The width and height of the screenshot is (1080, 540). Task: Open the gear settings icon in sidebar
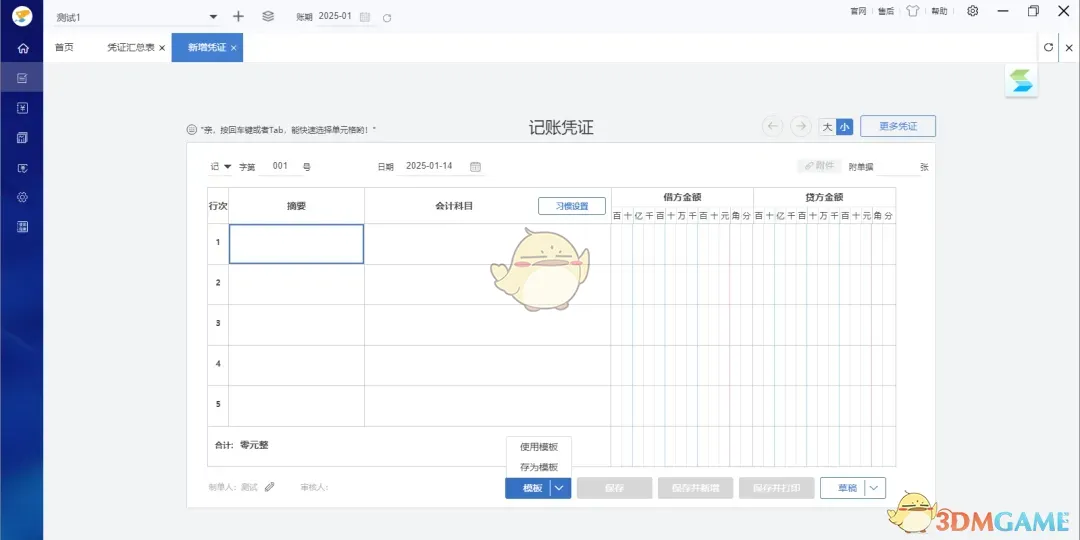click(x=22, y=197)
